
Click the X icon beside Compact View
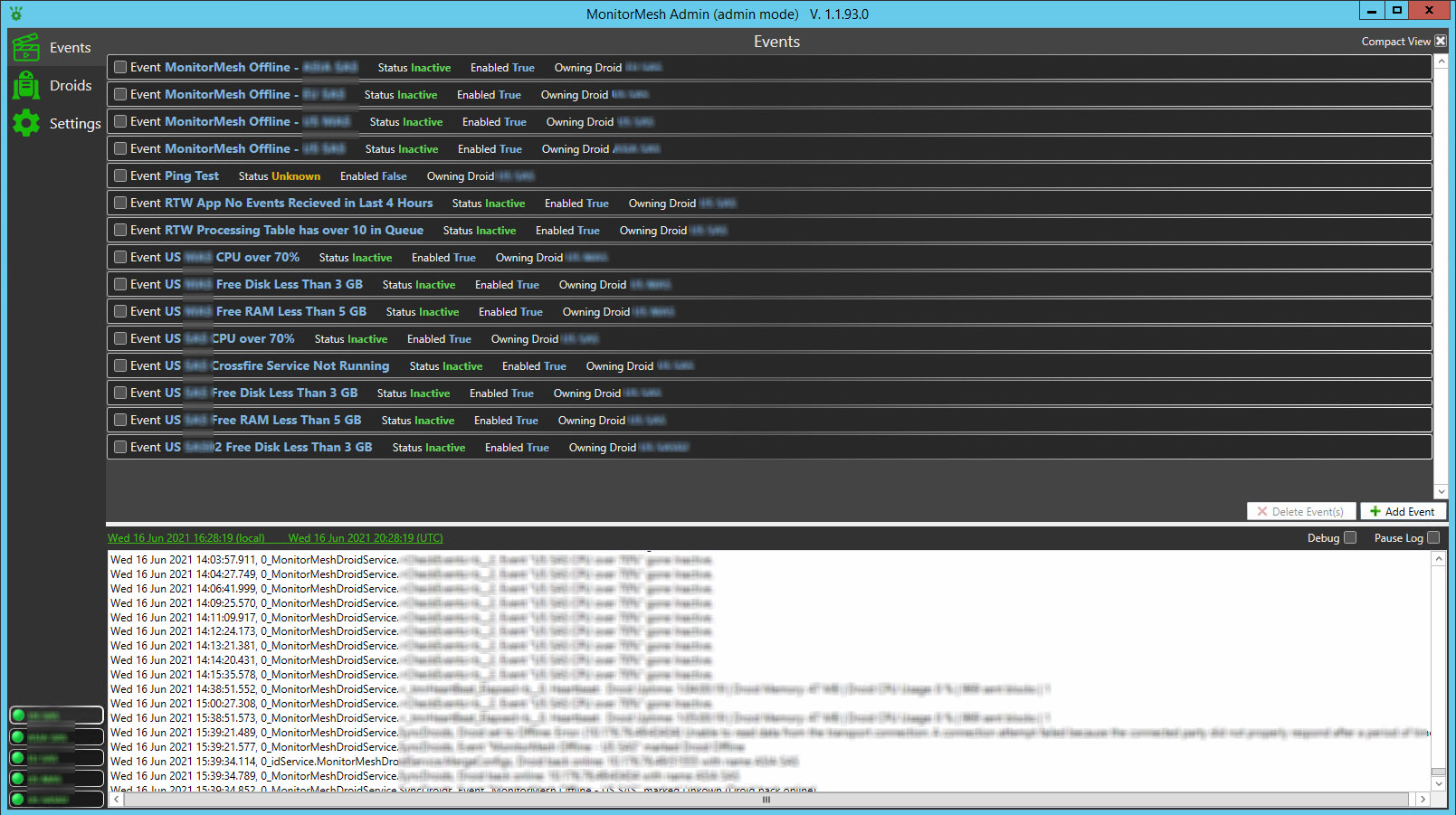(x=1440, y=41)
